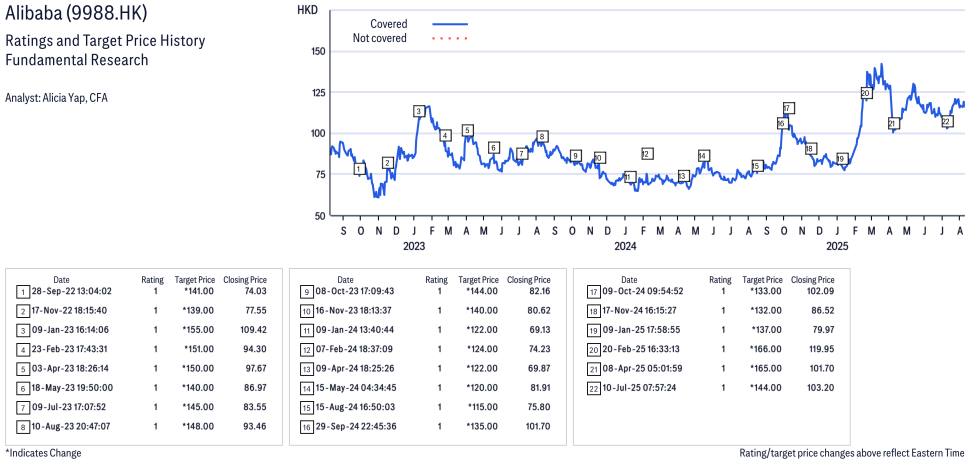Select chart marker 20 on the chart
The image size is (975, 459).
coord(866,93)
